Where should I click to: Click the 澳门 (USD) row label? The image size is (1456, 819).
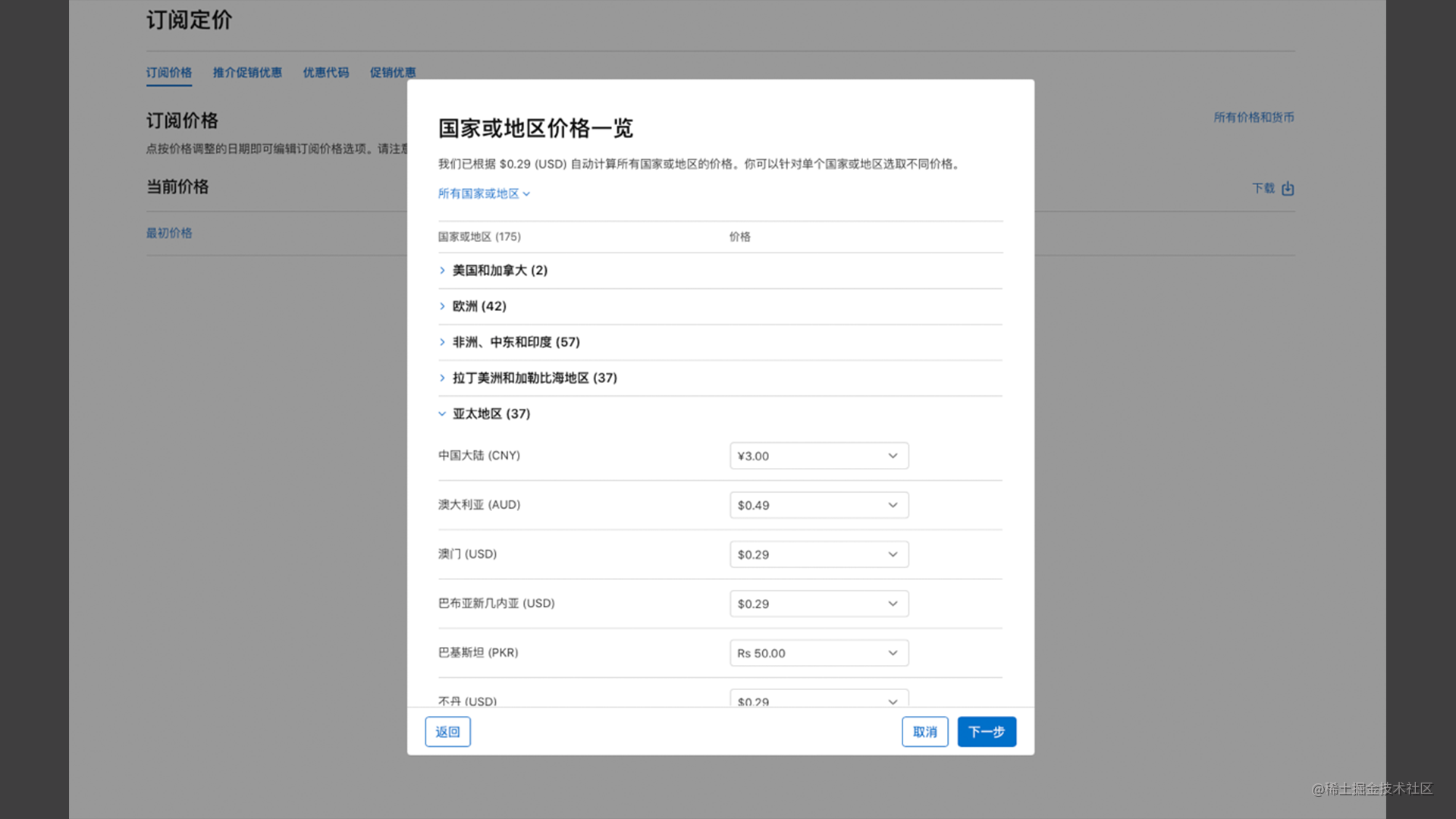point(467,554)
